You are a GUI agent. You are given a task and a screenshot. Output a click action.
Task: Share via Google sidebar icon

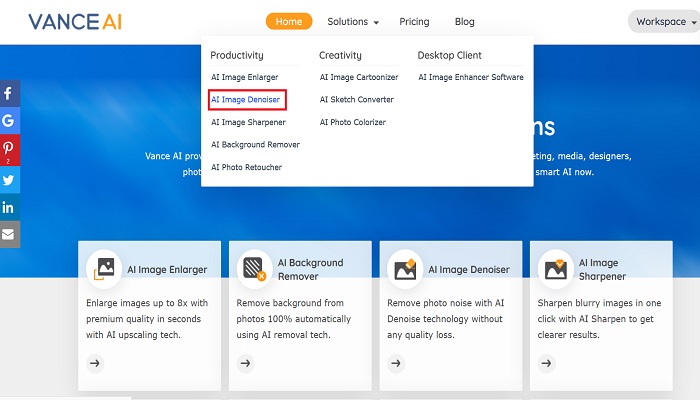point(9,121)
